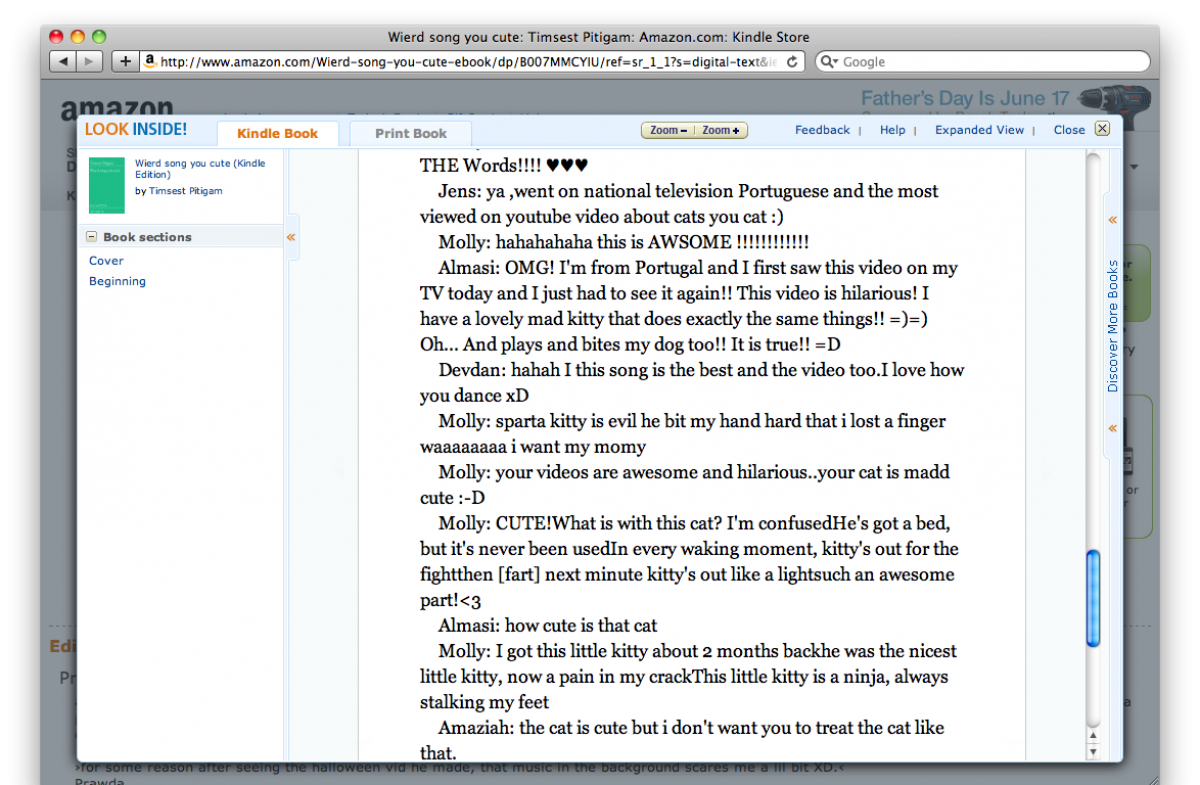Reload the page using the refresh icon

pyautogui.click(x=792, y=62)
